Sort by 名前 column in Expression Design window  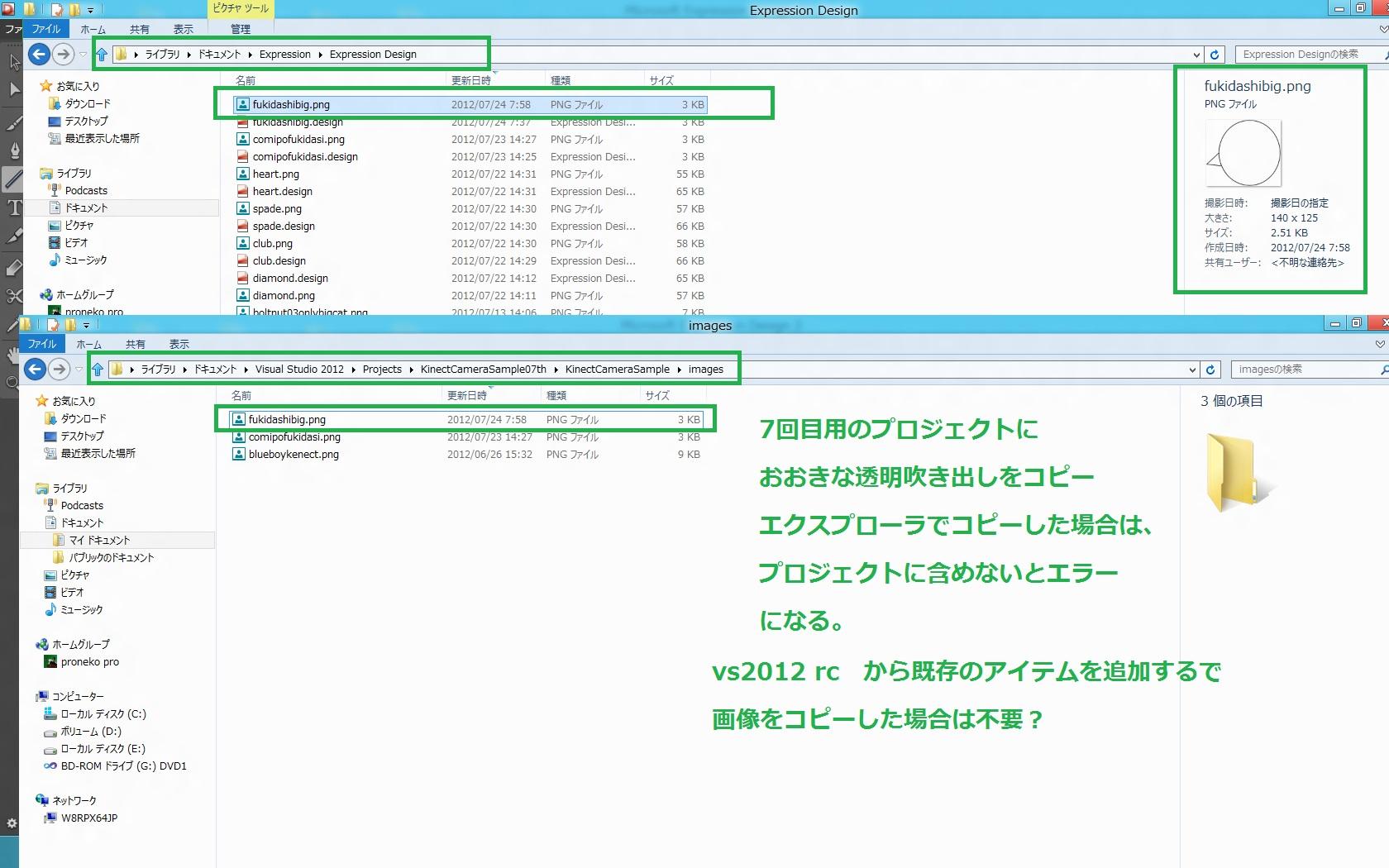[246, 81]
